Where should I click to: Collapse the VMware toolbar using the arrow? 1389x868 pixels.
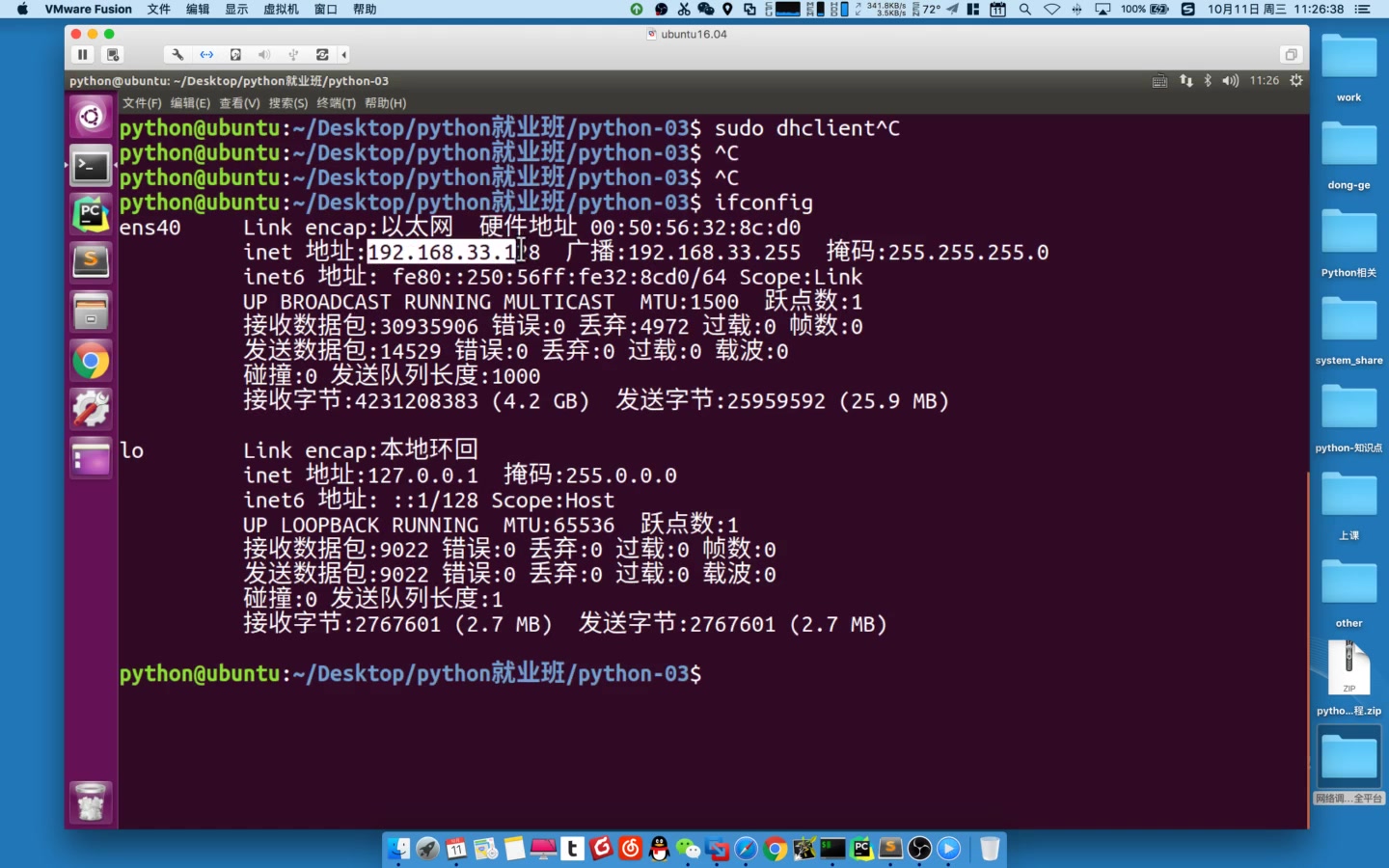tap(342, 54)
